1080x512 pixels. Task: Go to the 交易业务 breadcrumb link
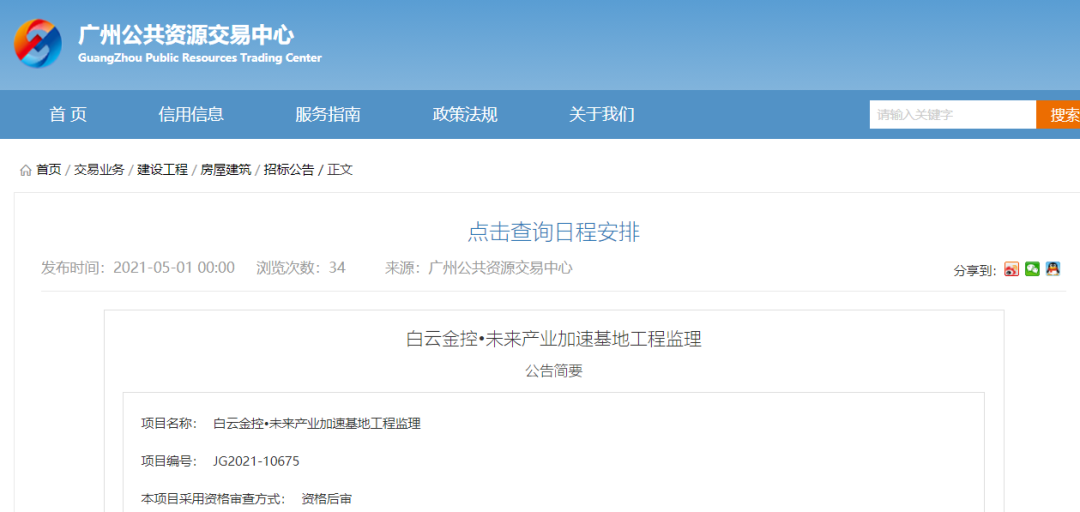pyautogui.click(x=99, y=170)
